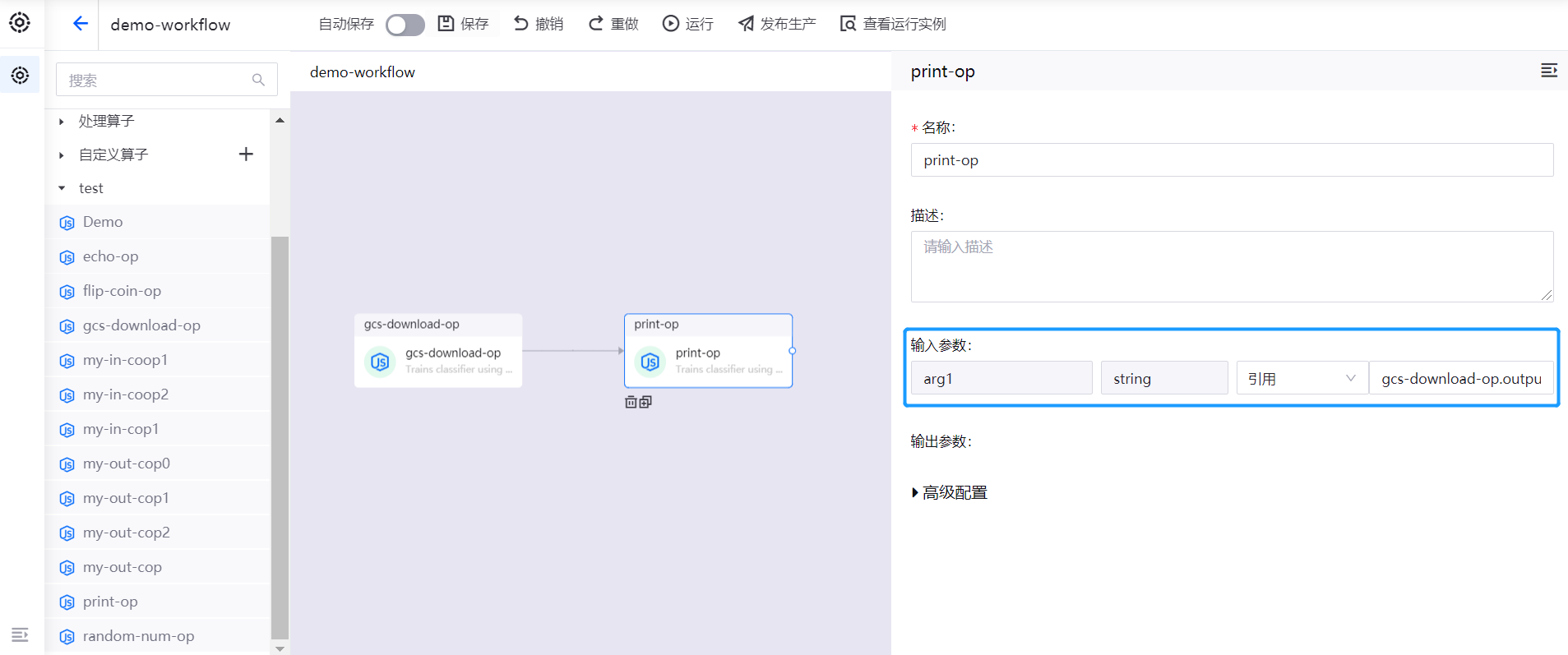Duplicate the print-op node with the copy icon

(x=645, y=402)
